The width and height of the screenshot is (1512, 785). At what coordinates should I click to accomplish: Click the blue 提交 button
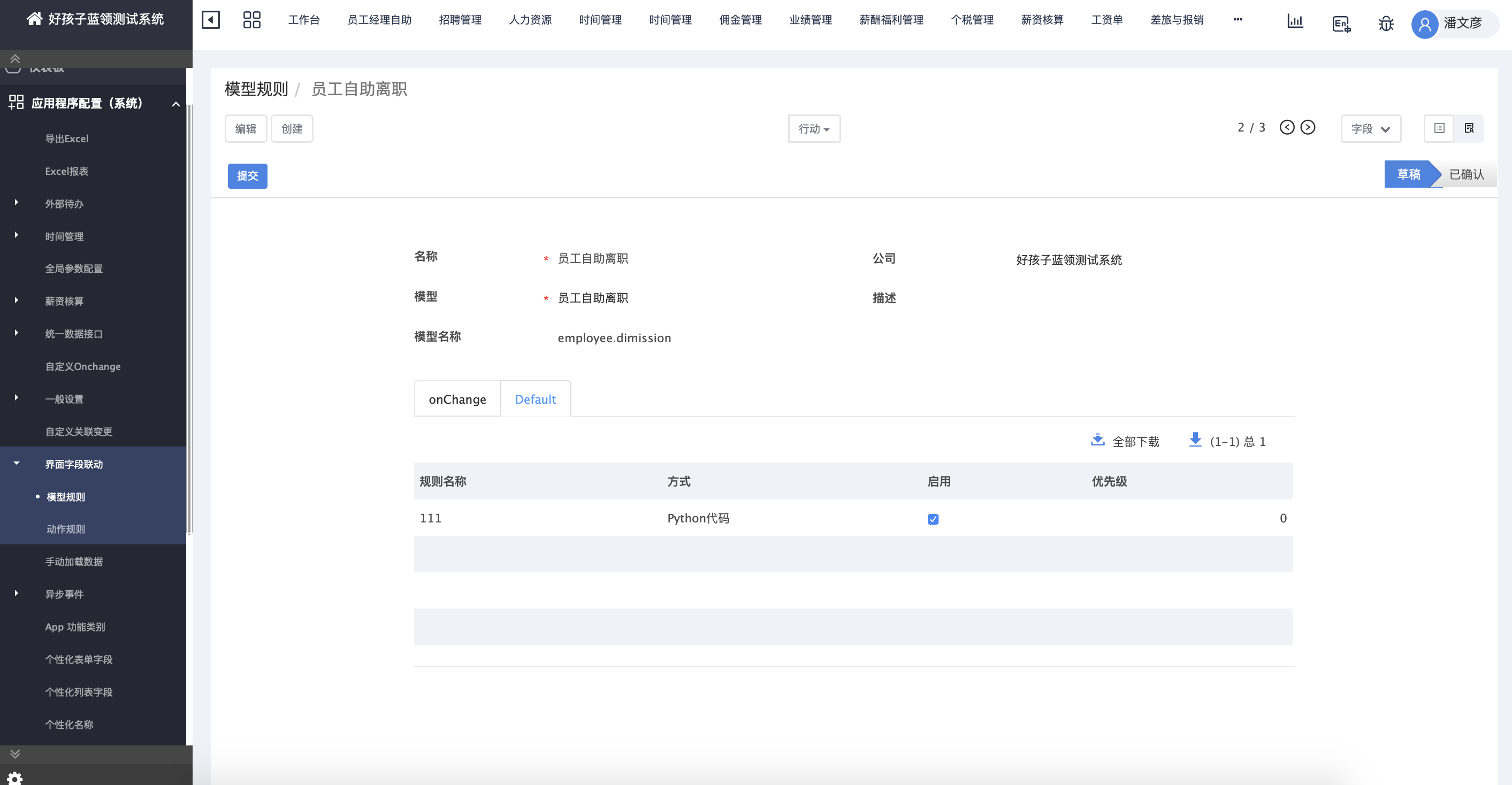(x=247, y=175)
